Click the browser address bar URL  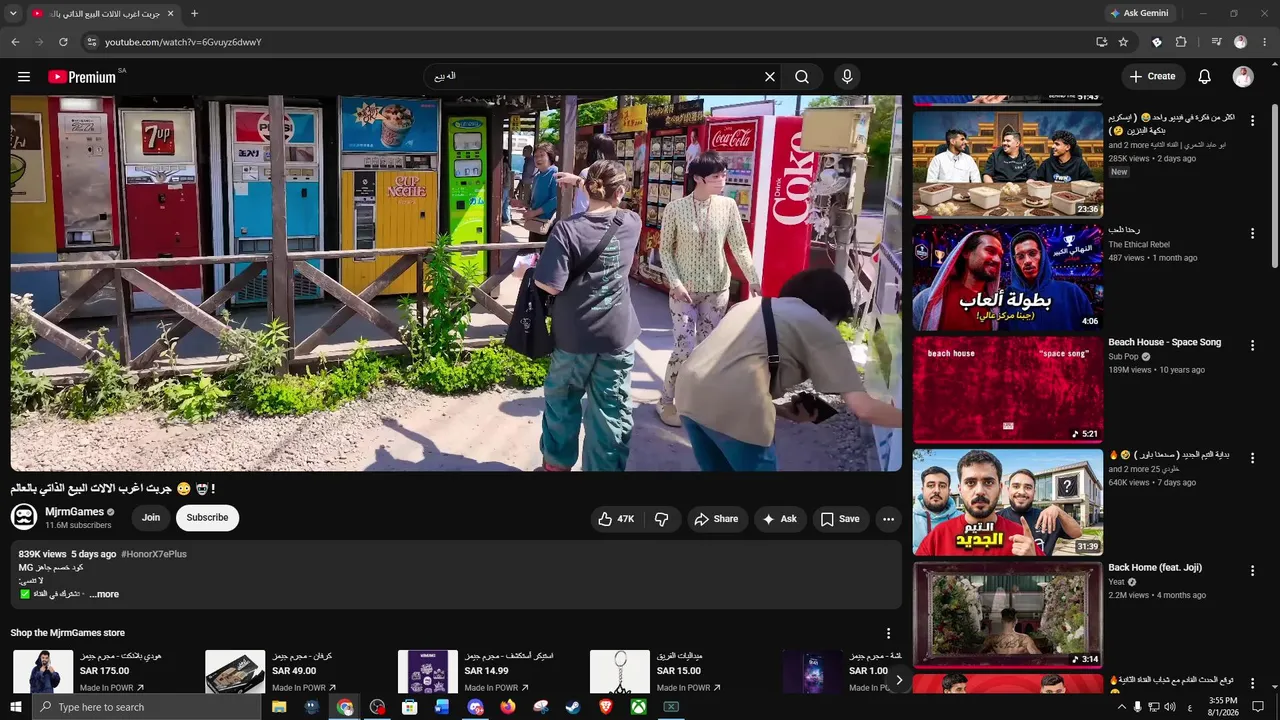pyautogui.click(x=183, y=42)
